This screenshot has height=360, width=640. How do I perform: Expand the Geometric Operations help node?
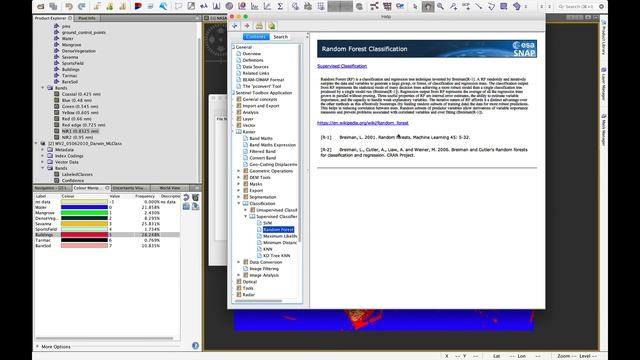[239, 171]
